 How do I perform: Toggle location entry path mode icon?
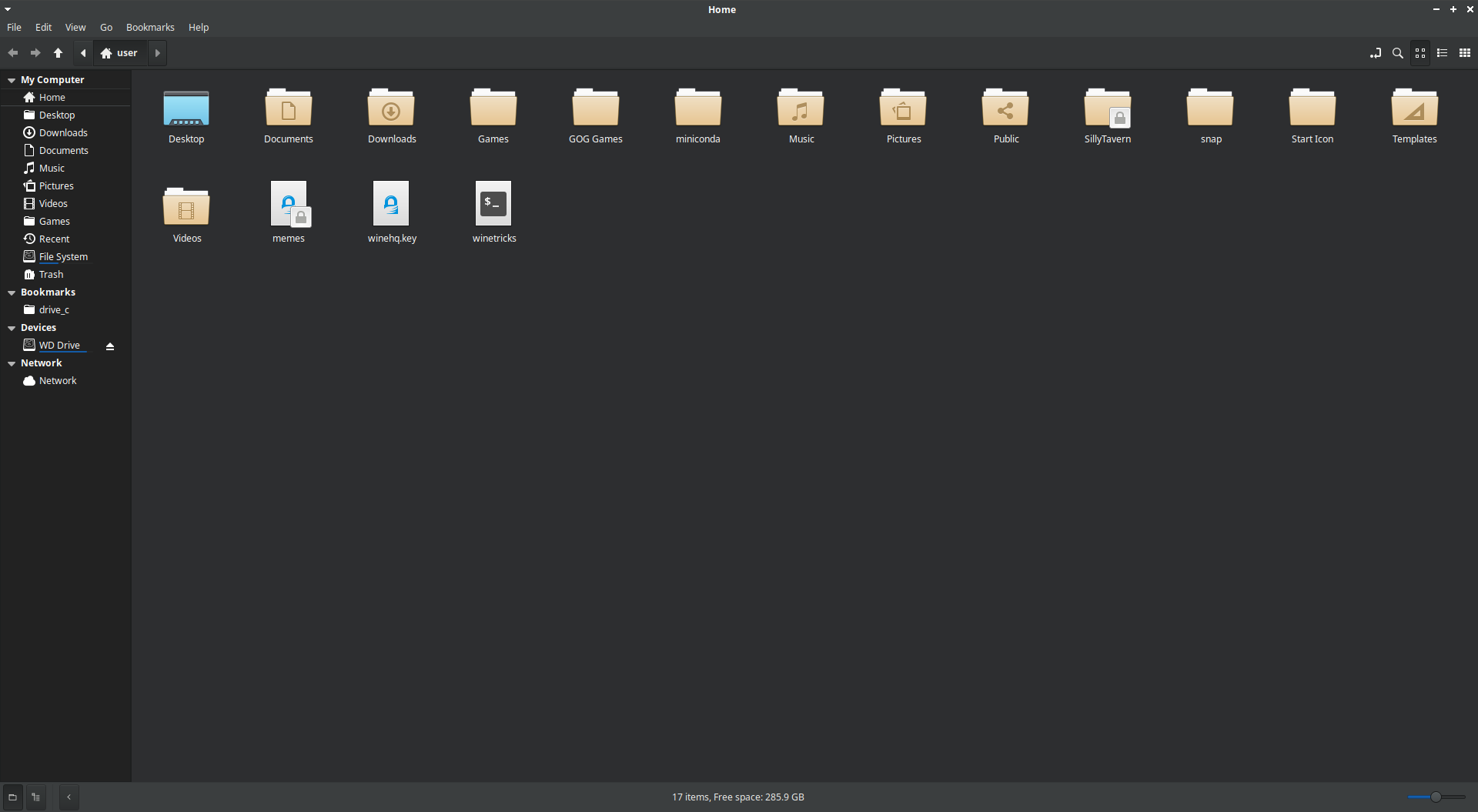(1376, 53)
